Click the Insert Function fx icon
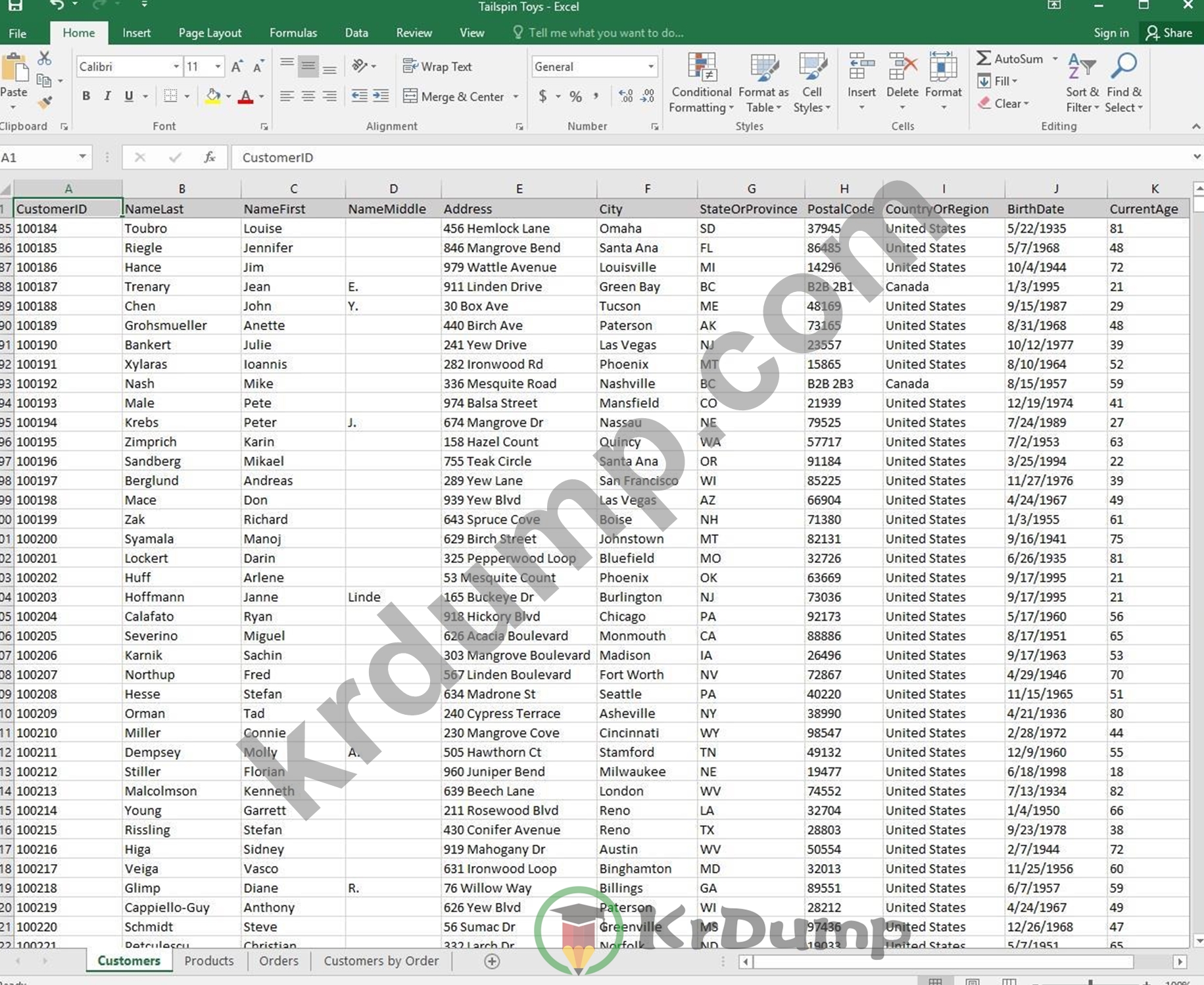 (x=209, y=157)
